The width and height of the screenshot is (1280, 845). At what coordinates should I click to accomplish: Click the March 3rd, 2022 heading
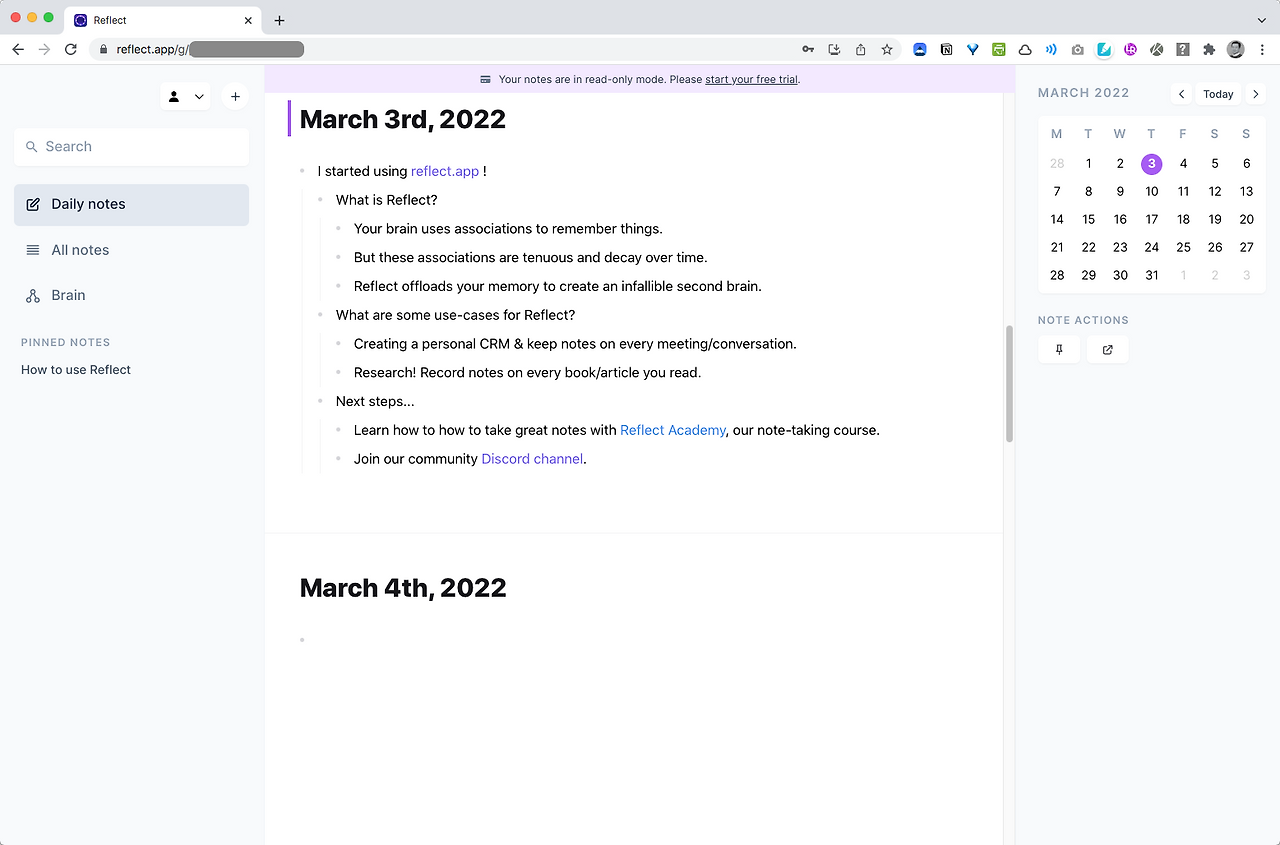403,119
